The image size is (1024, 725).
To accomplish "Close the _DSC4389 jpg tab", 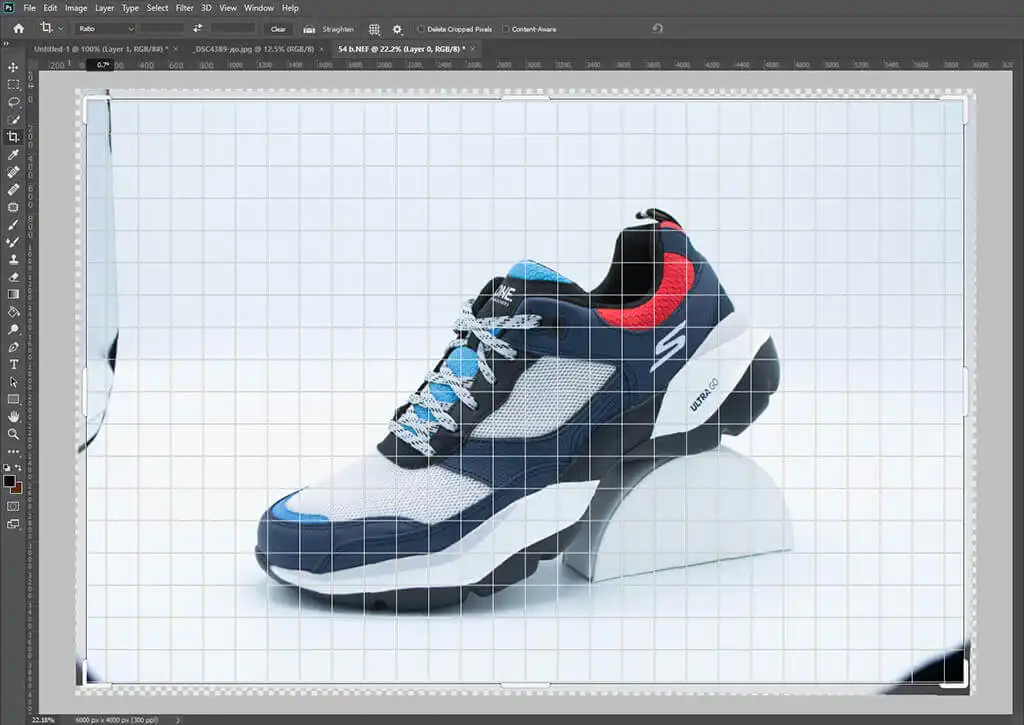I will tap(321, 49).
